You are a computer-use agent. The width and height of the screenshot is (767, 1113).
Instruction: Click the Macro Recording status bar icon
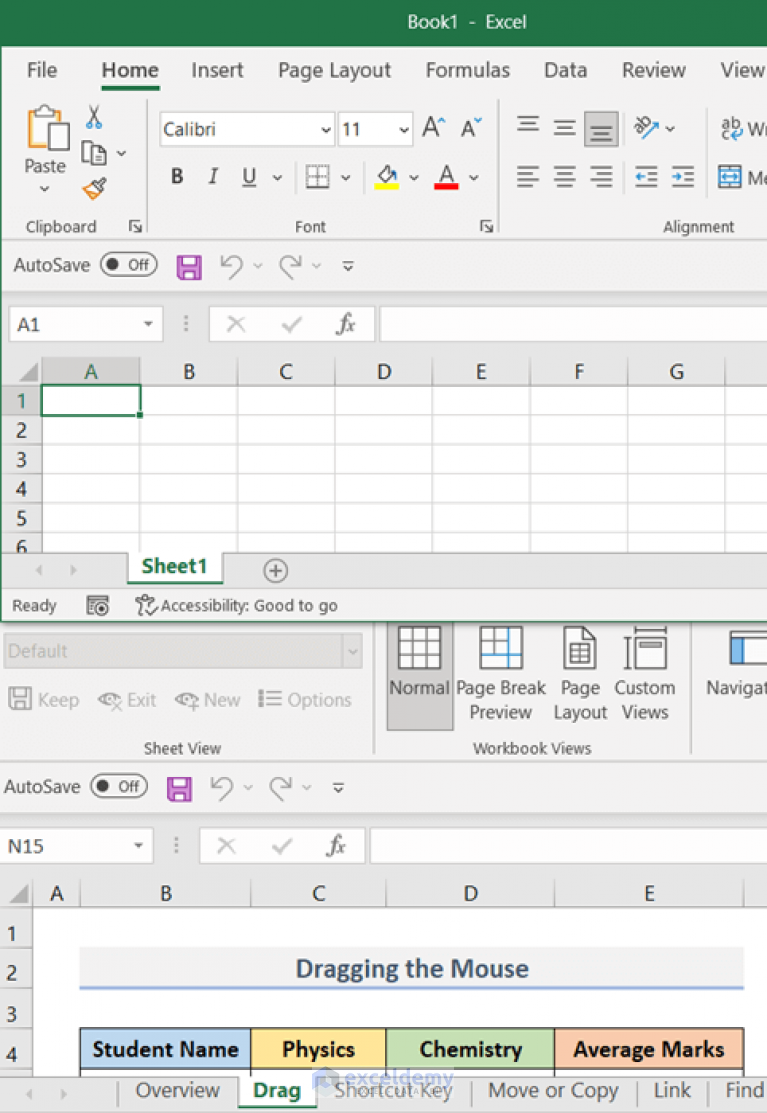[97, 605]
